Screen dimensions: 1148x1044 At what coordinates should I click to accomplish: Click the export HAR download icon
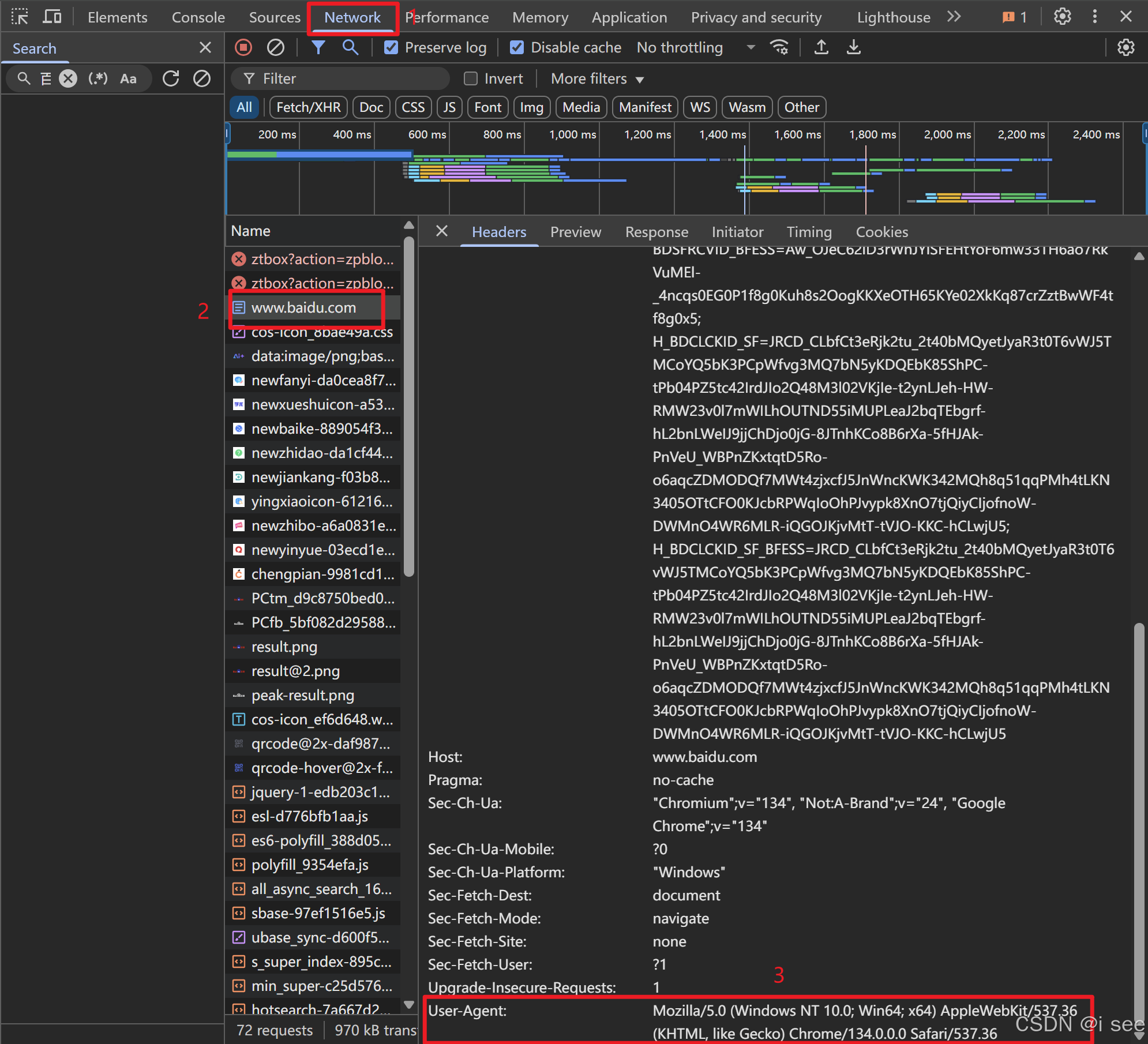(854, 47)
